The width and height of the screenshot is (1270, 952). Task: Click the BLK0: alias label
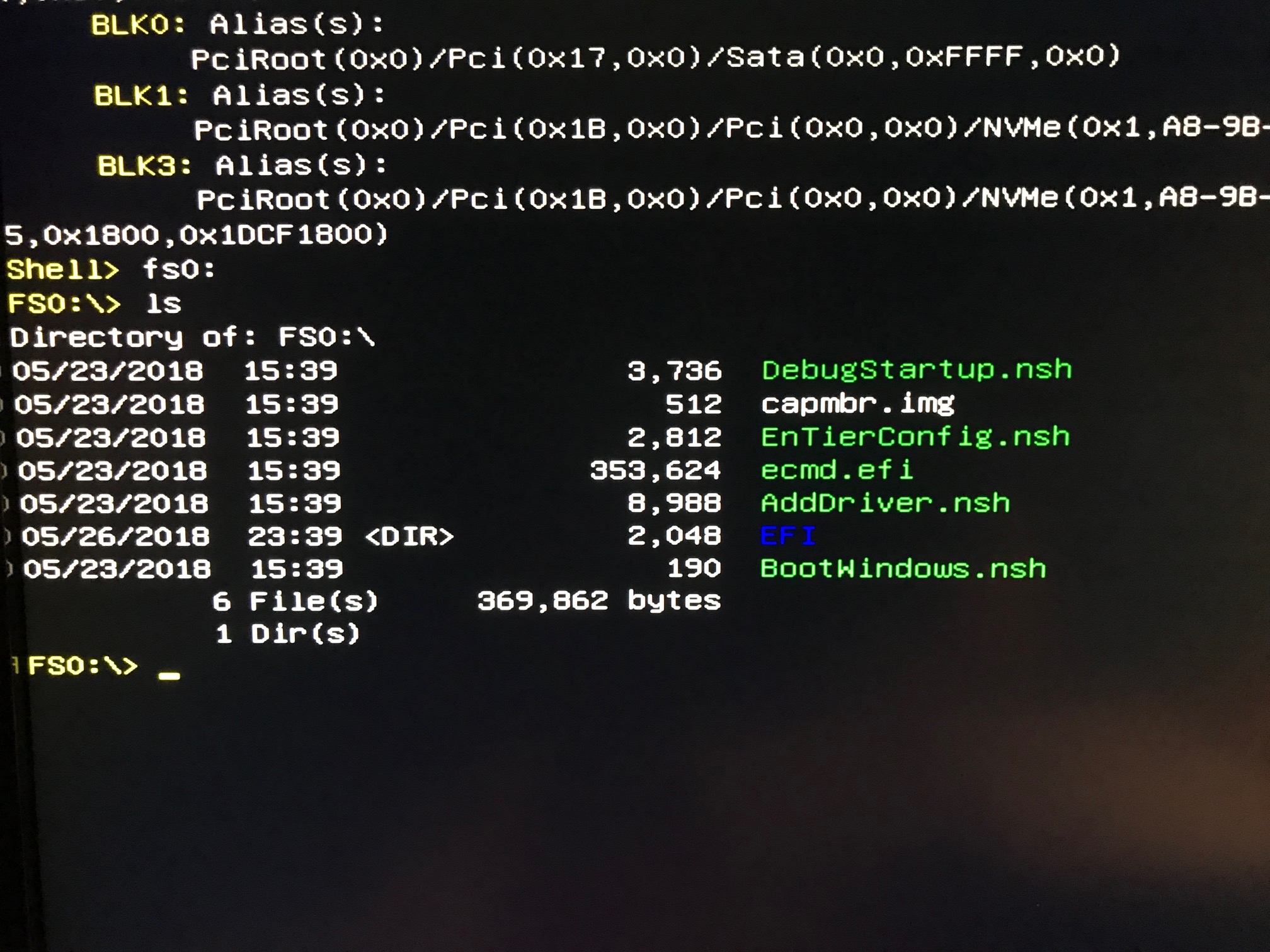coord(139,25)
